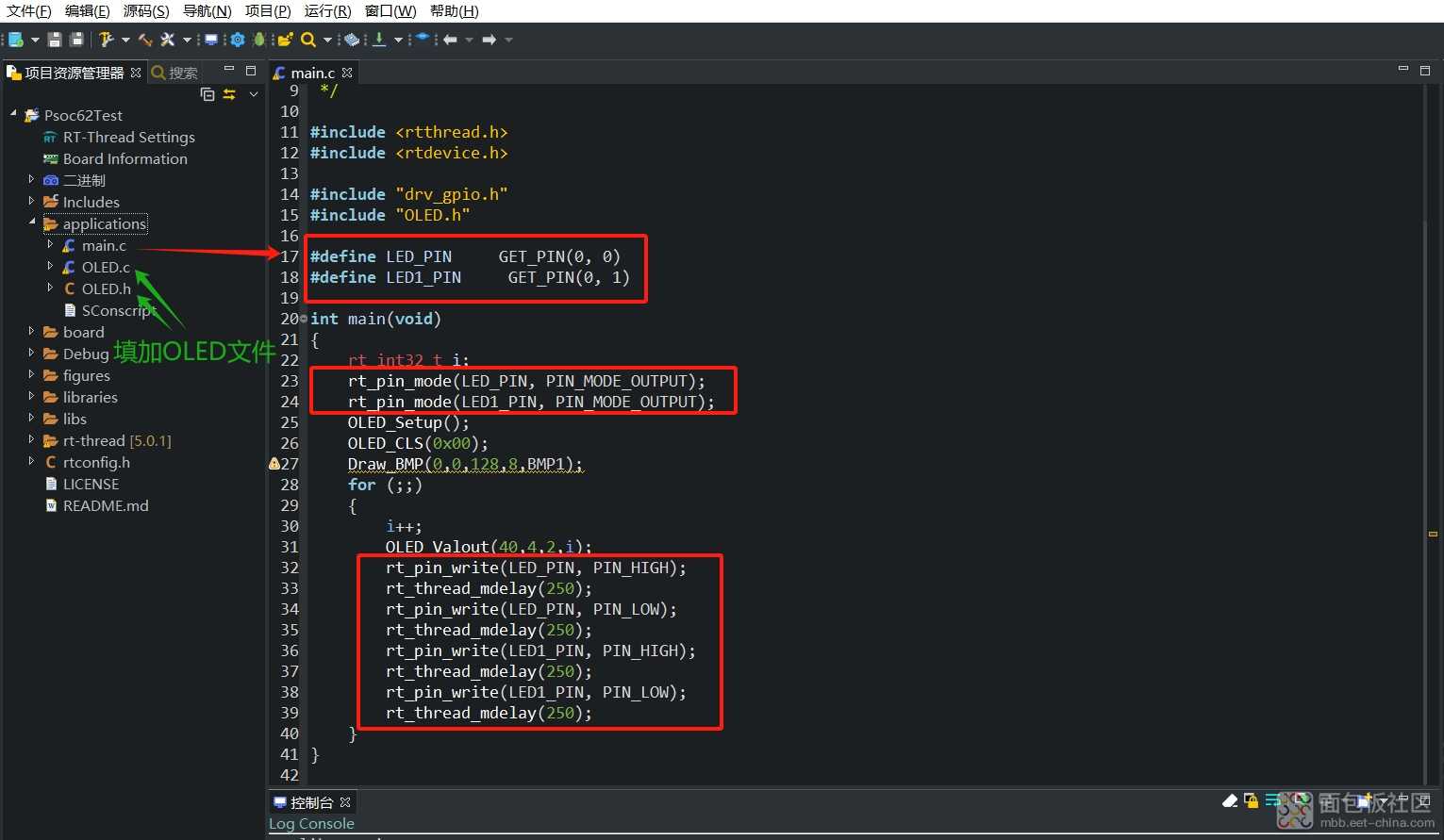Close the main.c editor tab
This screenshot has height=840, width=1444.
[x=347, y=73]
